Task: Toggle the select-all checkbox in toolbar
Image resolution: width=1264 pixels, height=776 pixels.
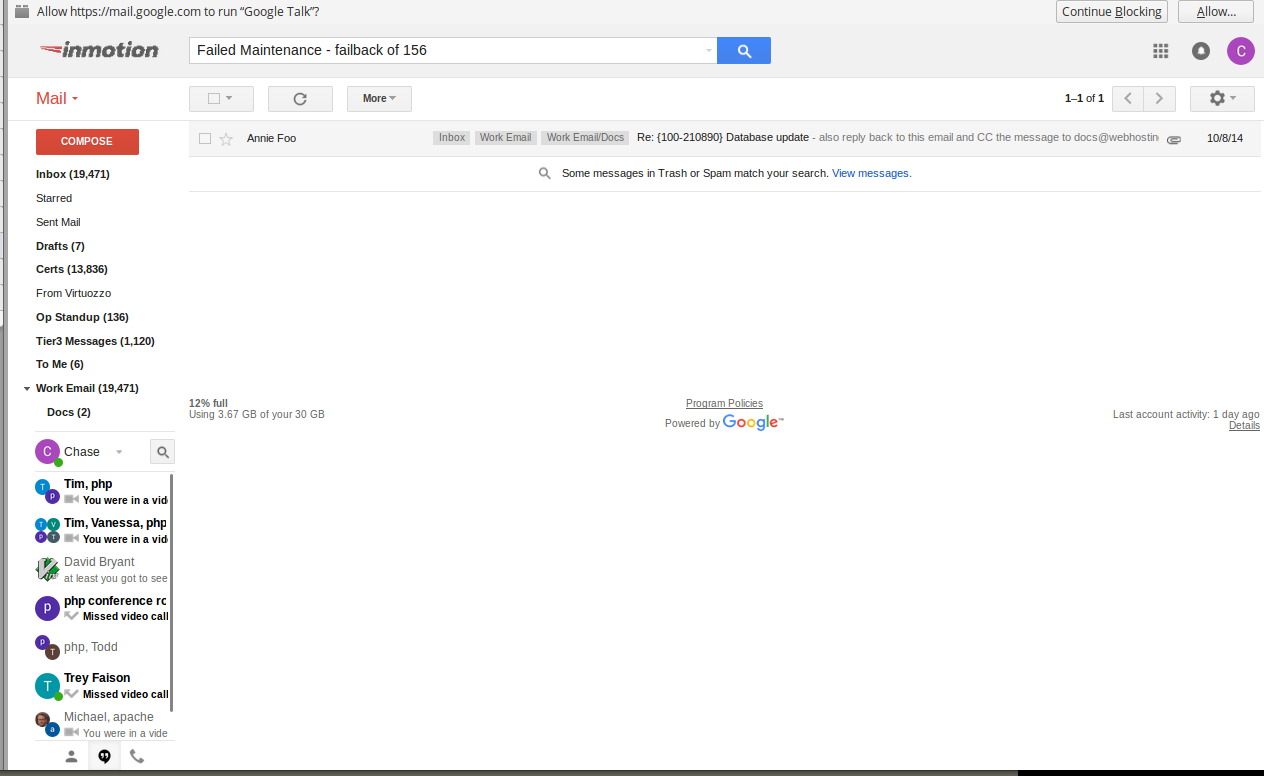Action: point(213,99)
